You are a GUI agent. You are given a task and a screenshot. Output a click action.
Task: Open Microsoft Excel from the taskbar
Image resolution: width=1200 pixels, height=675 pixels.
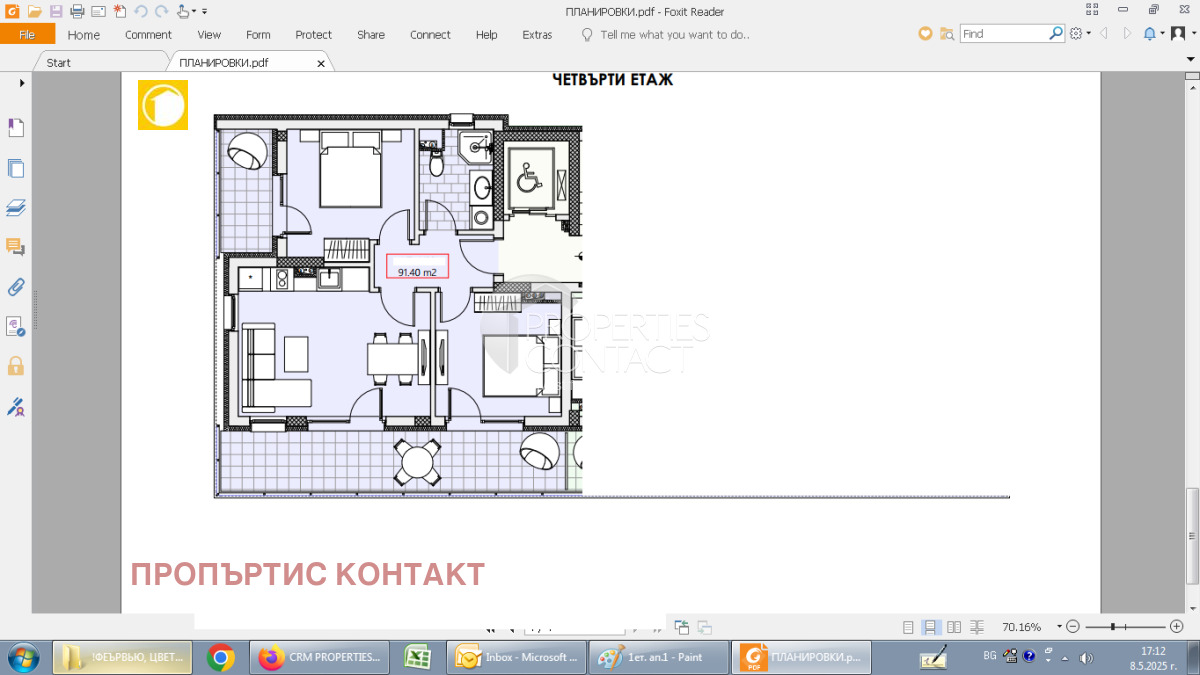(417, 657)
